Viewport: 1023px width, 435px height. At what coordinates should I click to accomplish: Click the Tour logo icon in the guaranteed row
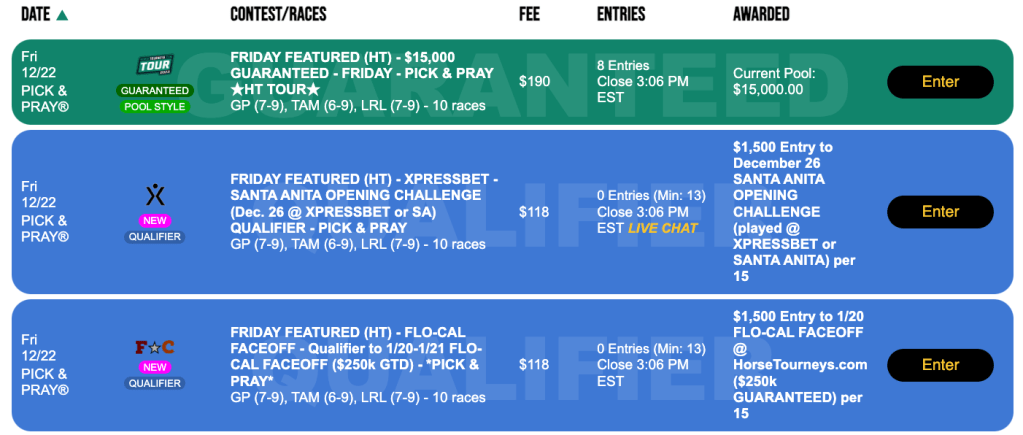point(155,66)
